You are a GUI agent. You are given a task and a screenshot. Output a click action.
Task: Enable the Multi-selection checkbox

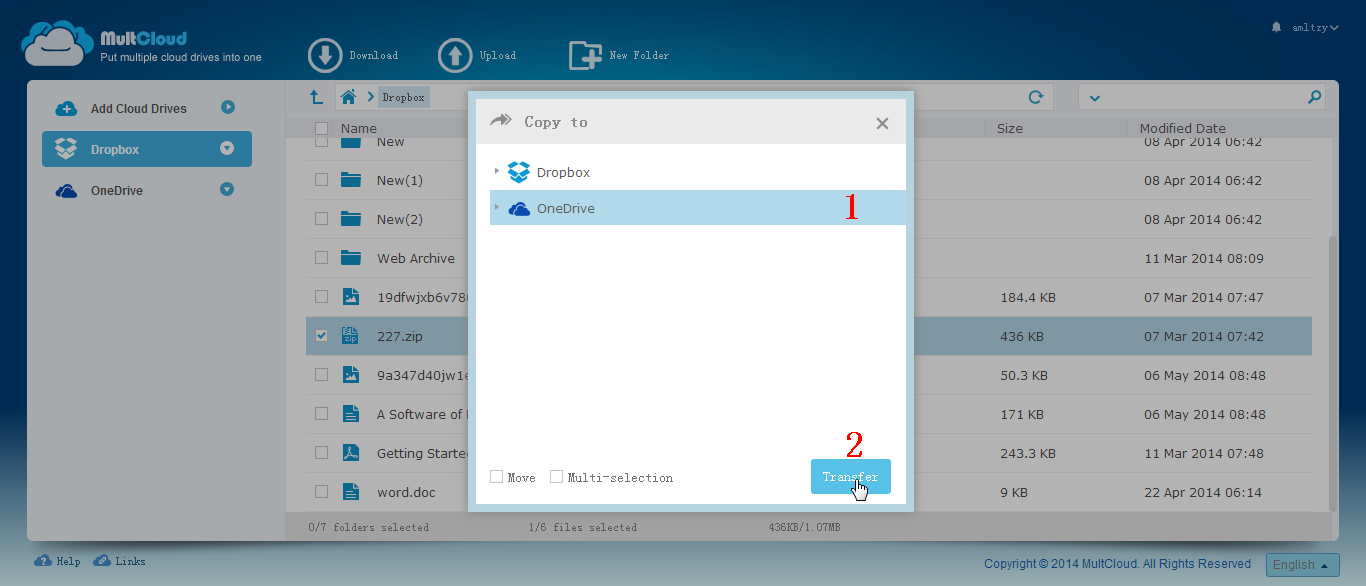557,477
